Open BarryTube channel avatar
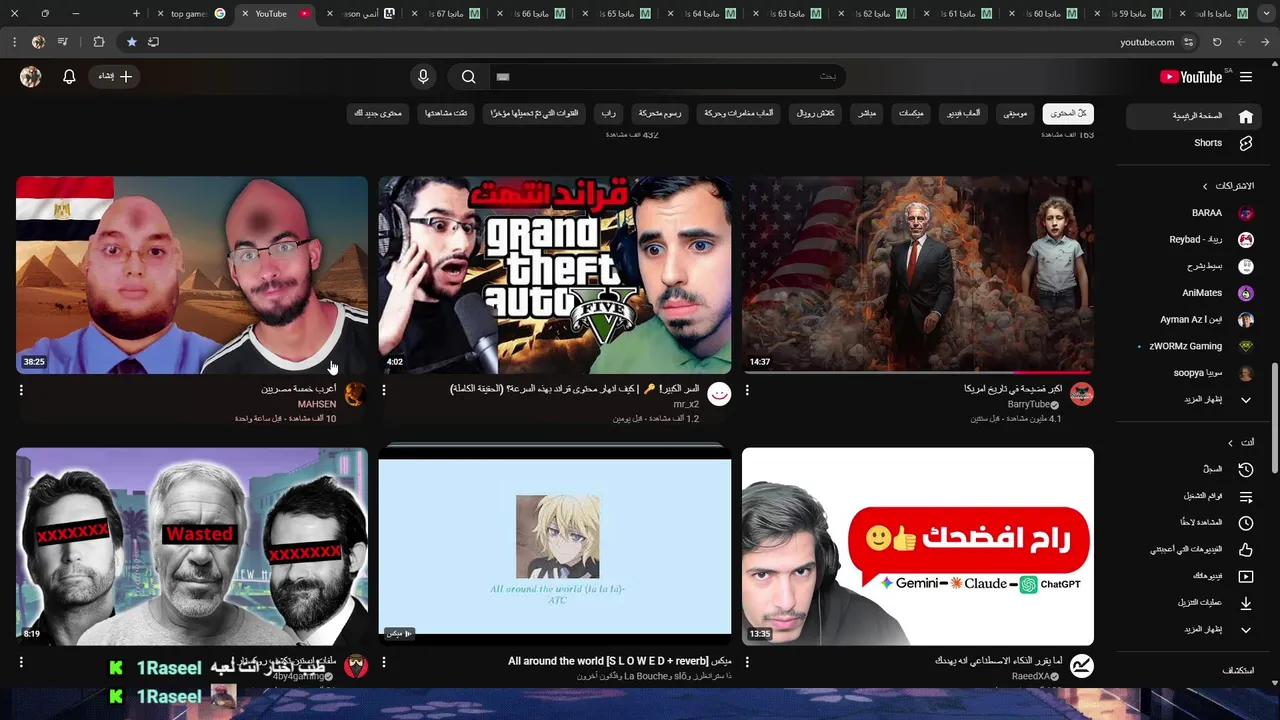Image resolution: width=1280 pixels, height=720 pixels. pos(1081,394)
